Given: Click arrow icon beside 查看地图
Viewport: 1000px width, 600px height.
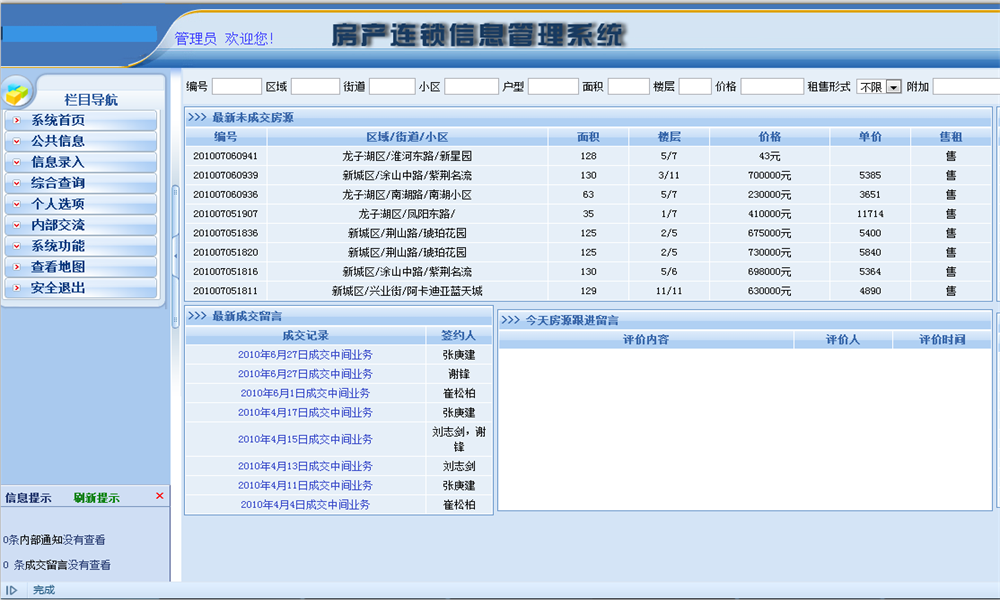Looking at the screenshot, I should point(17,267).
